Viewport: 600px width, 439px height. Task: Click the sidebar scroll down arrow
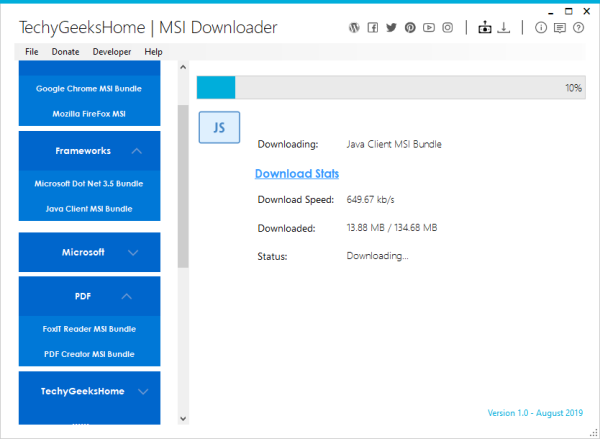(x=183, y=419)
